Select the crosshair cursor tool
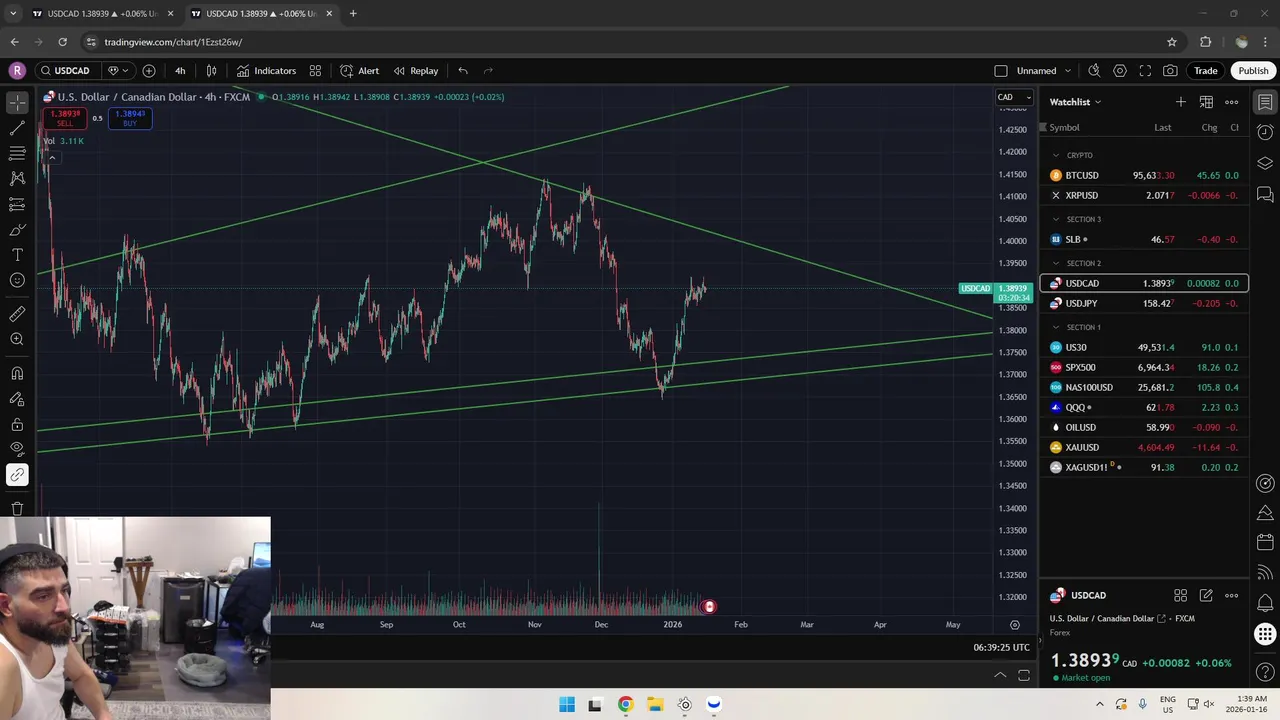 (x=17, y=103)
